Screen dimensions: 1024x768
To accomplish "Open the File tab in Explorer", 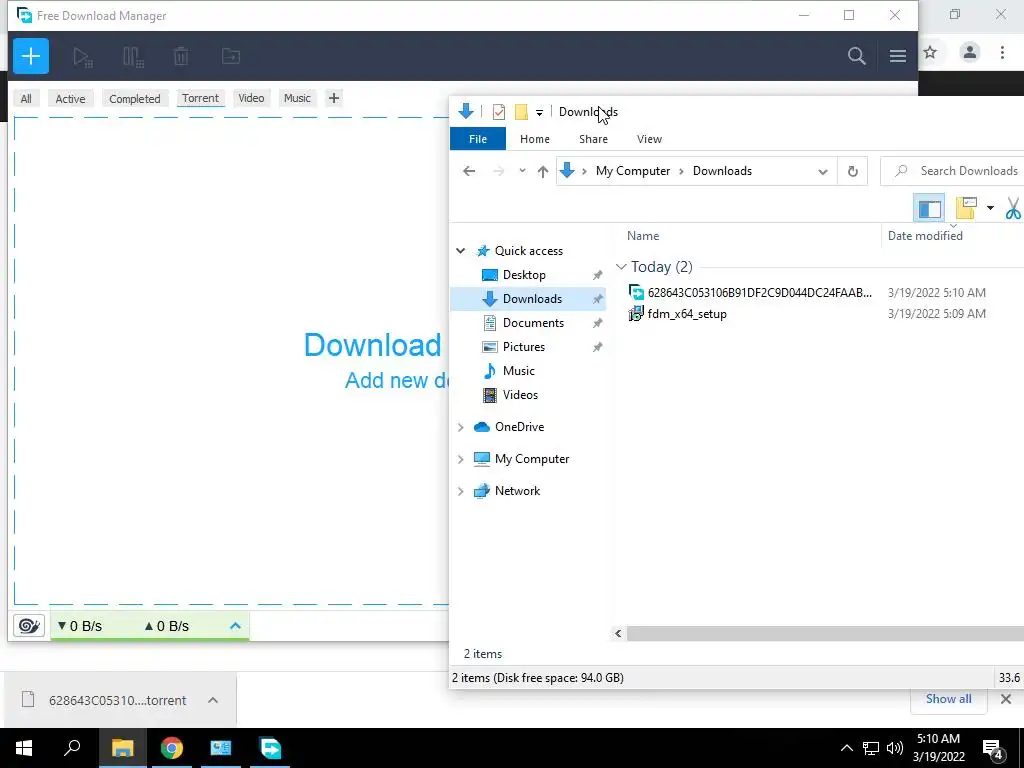I will tap(478, 139).
